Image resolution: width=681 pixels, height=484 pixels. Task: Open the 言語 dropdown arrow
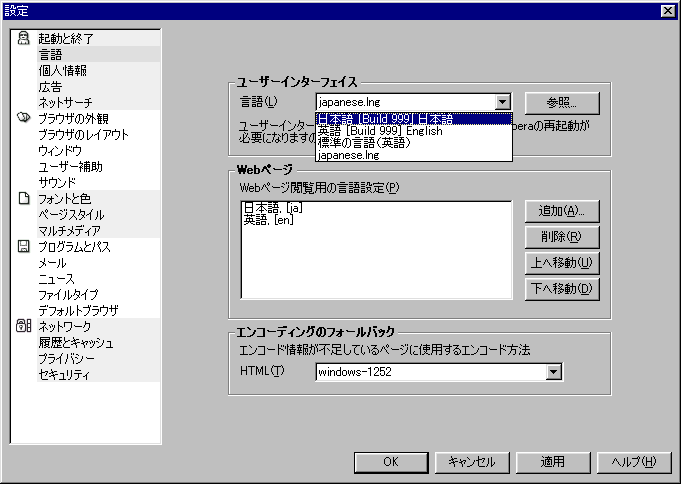[502, 102]
